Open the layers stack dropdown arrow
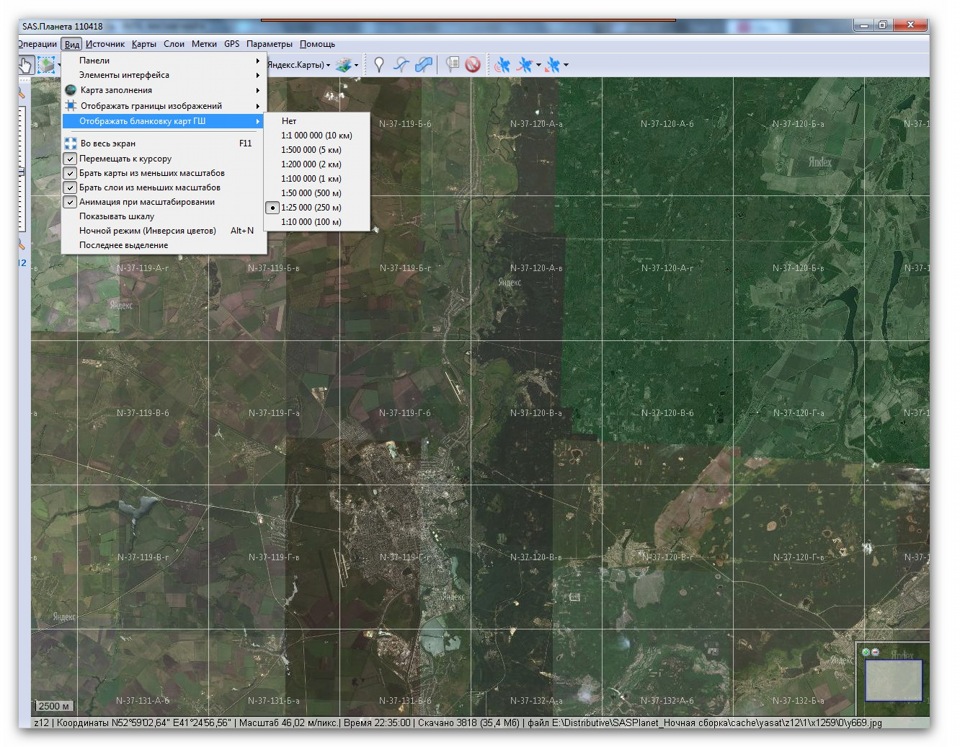 pyautogui.click(x=356, y=65)
